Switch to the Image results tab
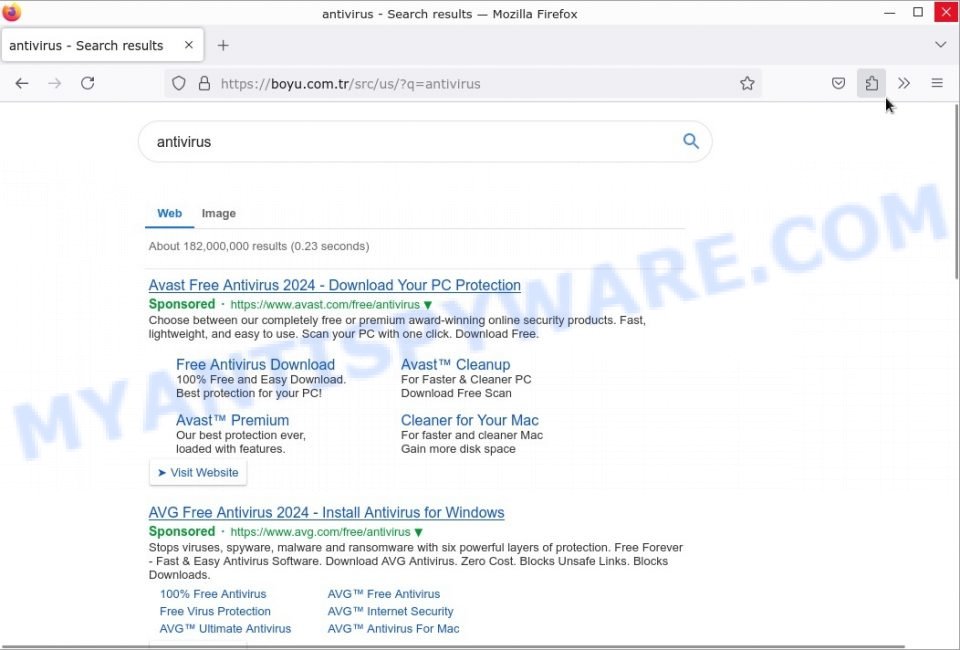 tap(219, 214)
